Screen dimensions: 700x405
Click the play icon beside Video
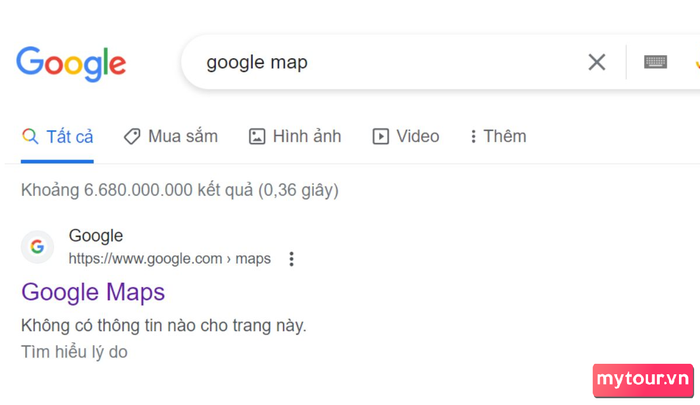380,136
